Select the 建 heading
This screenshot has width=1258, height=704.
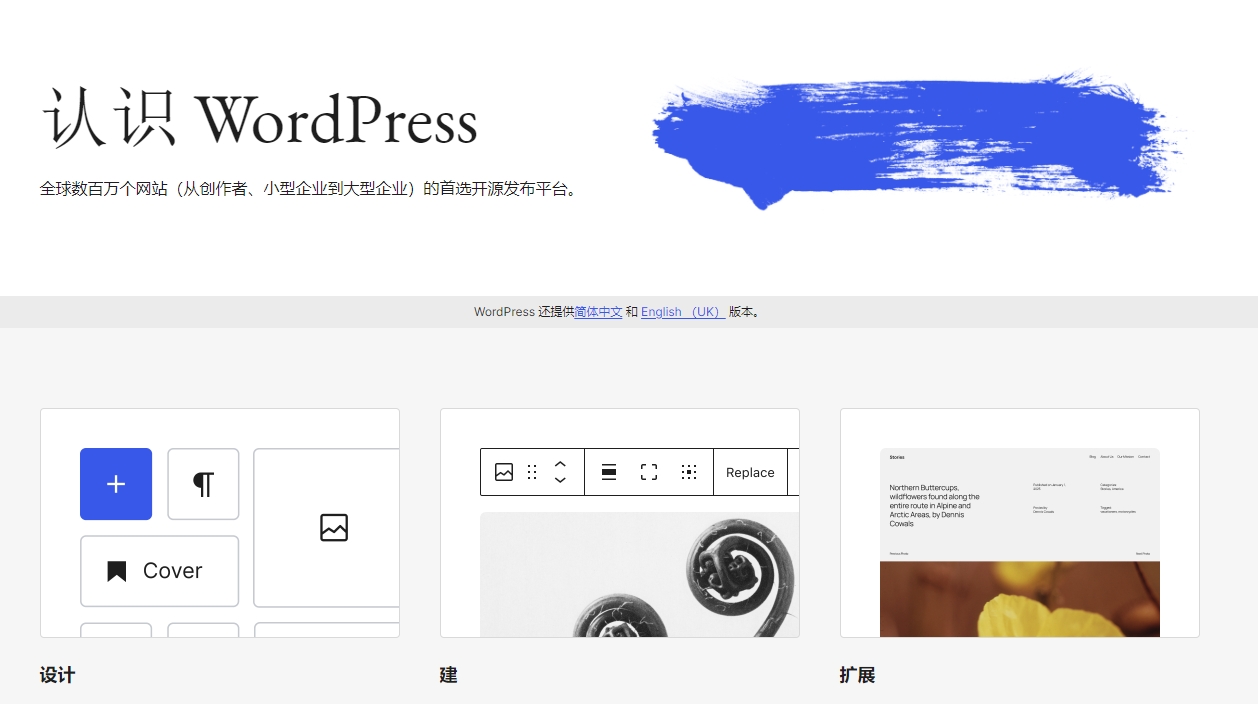pyautogui.click(x=449, y=675)
